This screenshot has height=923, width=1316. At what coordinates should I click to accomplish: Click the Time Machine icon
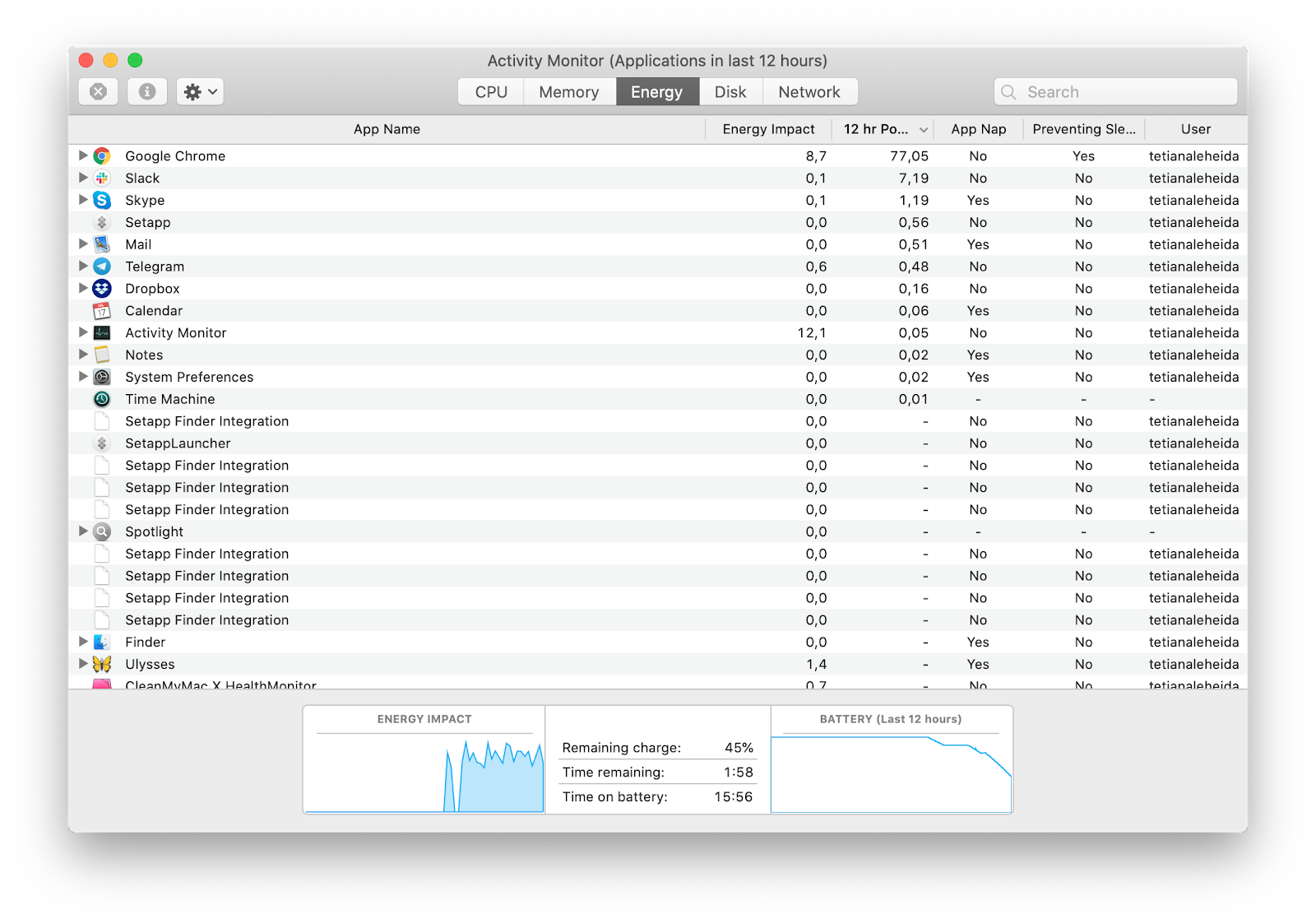point(102,399)
